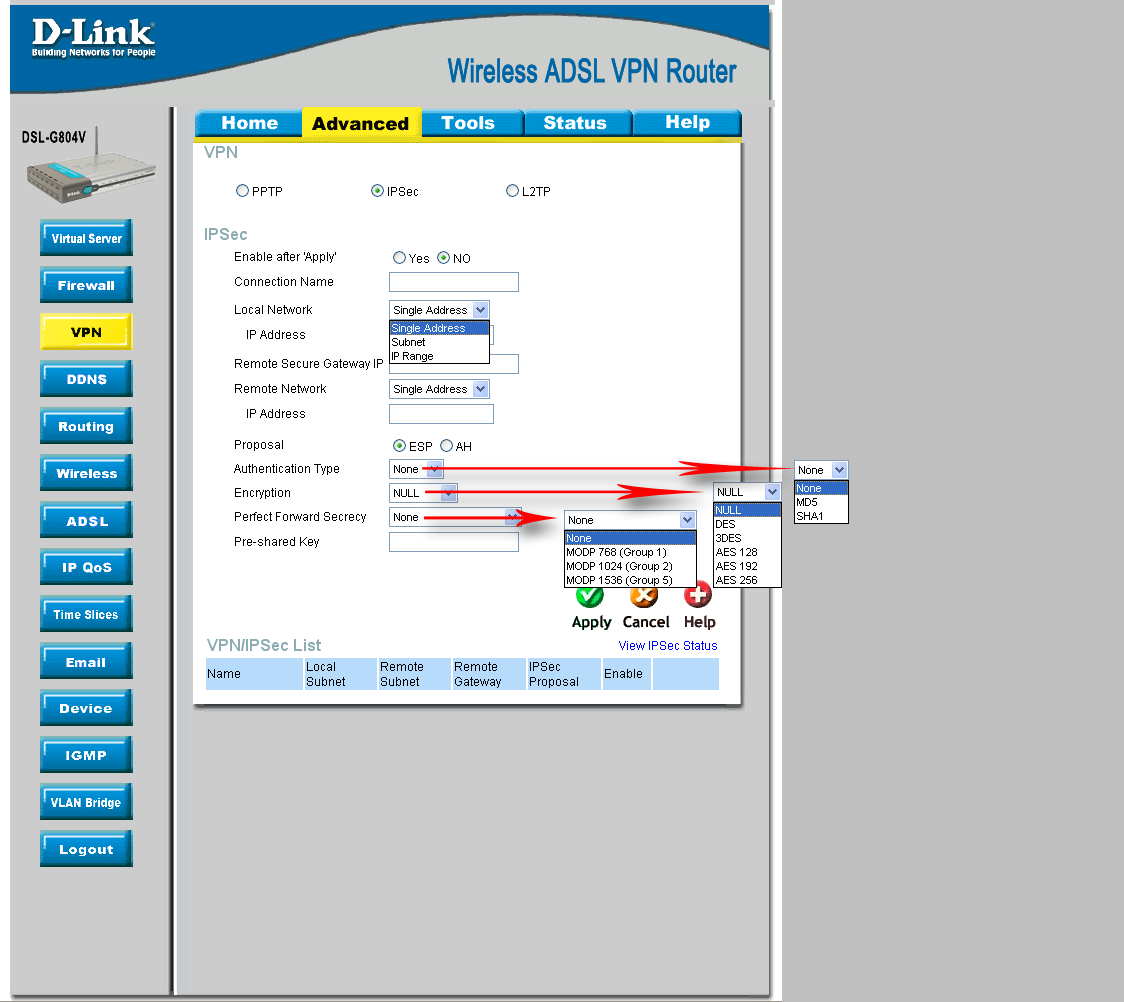Open the Virtual Server page
1124x1002 pixels.
click(86, 238)
